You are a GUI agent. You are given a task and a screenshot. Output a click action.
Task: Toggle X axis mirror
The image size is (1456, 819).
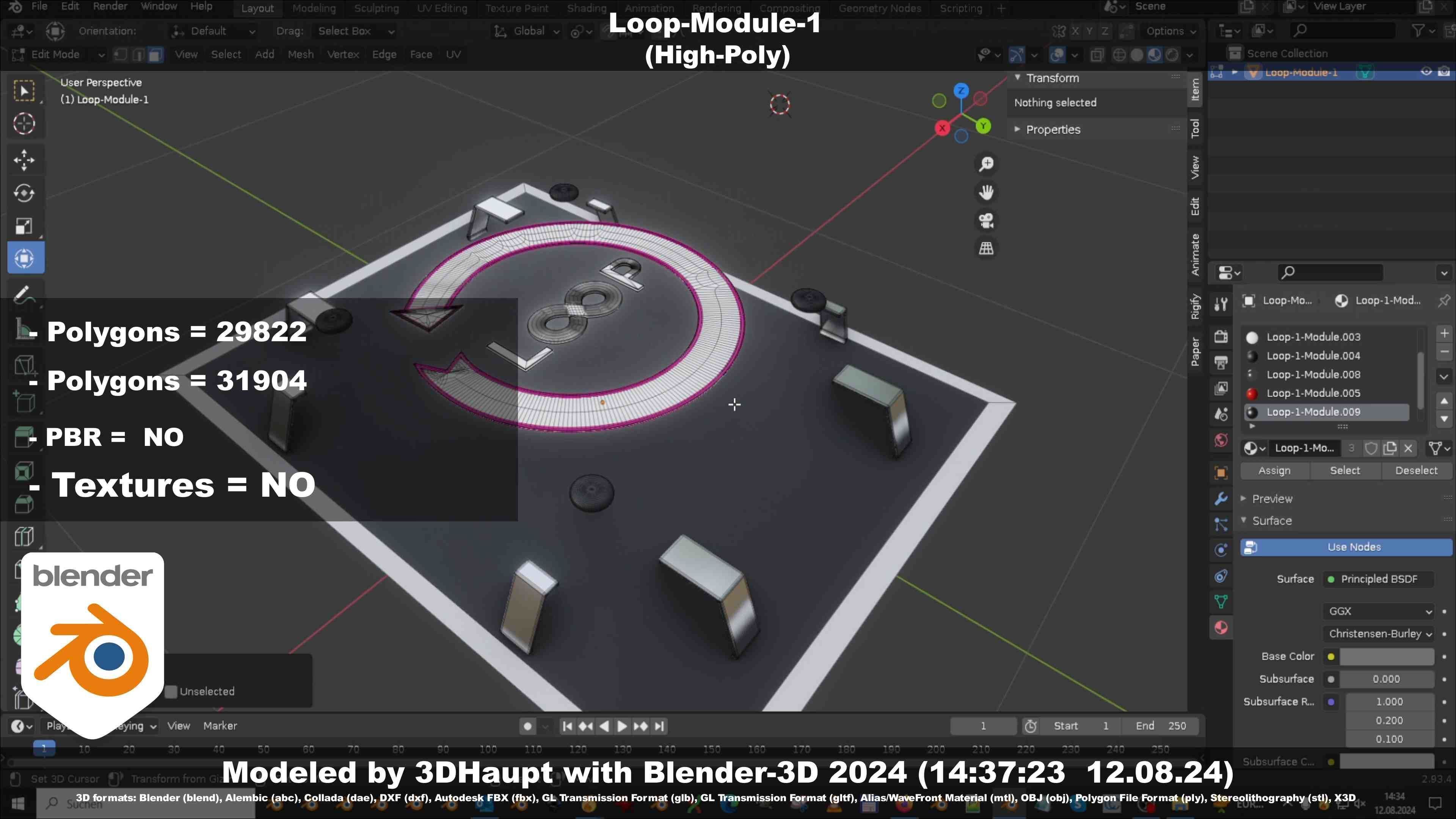pos(1075,31)
